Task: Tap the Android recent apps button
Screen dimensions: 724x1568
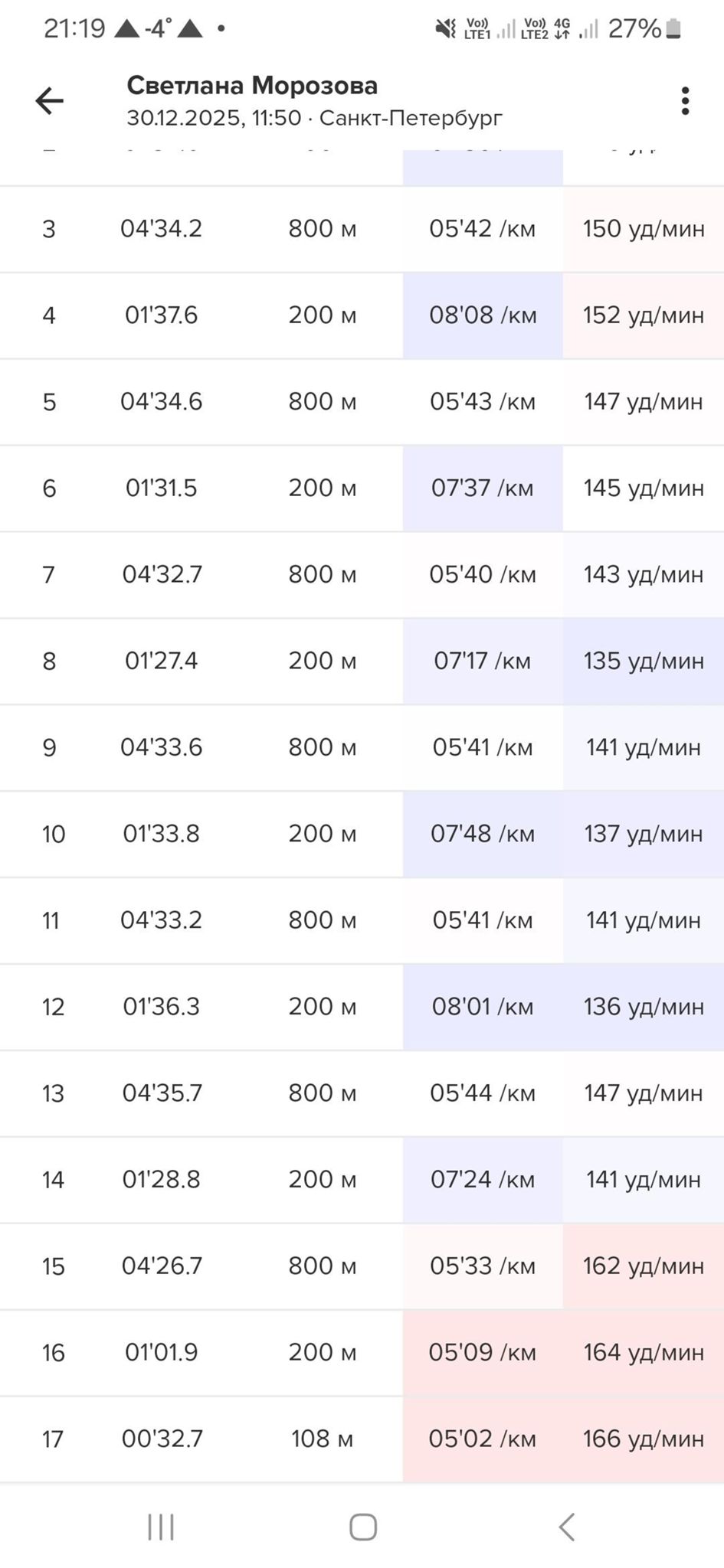Action: (161, 1527)
